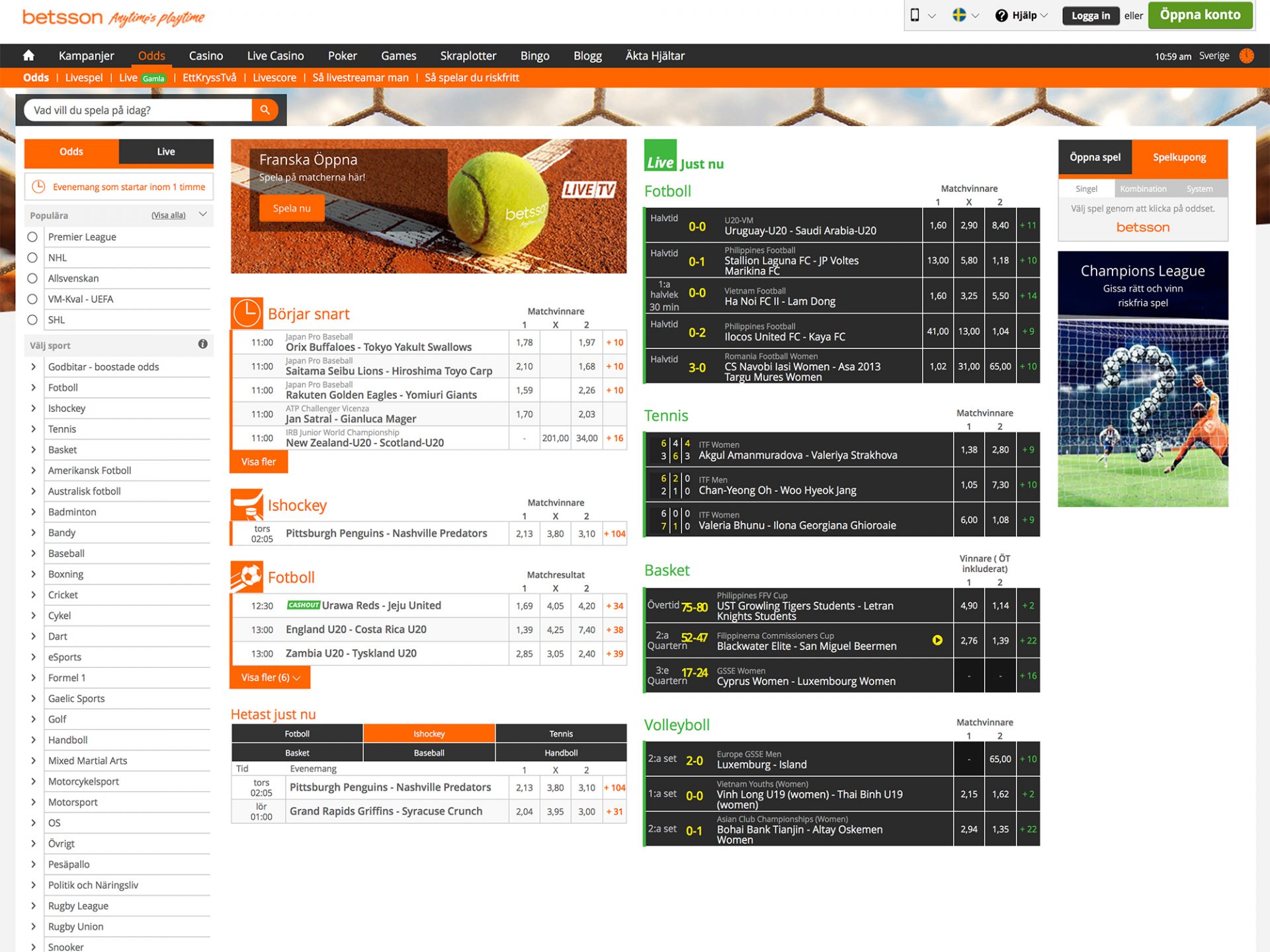Expand the Tennis sport in sidebar
The image size is (1270, 952).
[33, 429]
